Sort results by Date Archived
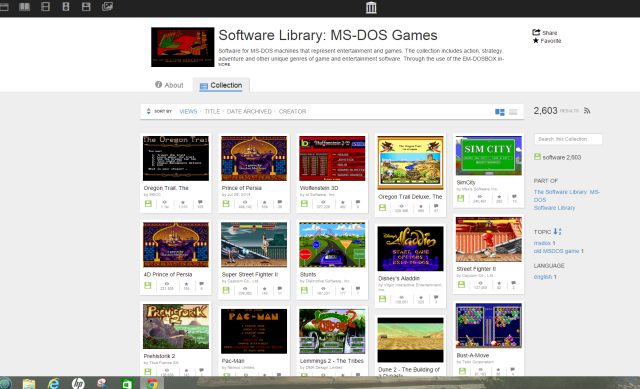This screenshot has width=640, height=389. click(x=249, y=111)
